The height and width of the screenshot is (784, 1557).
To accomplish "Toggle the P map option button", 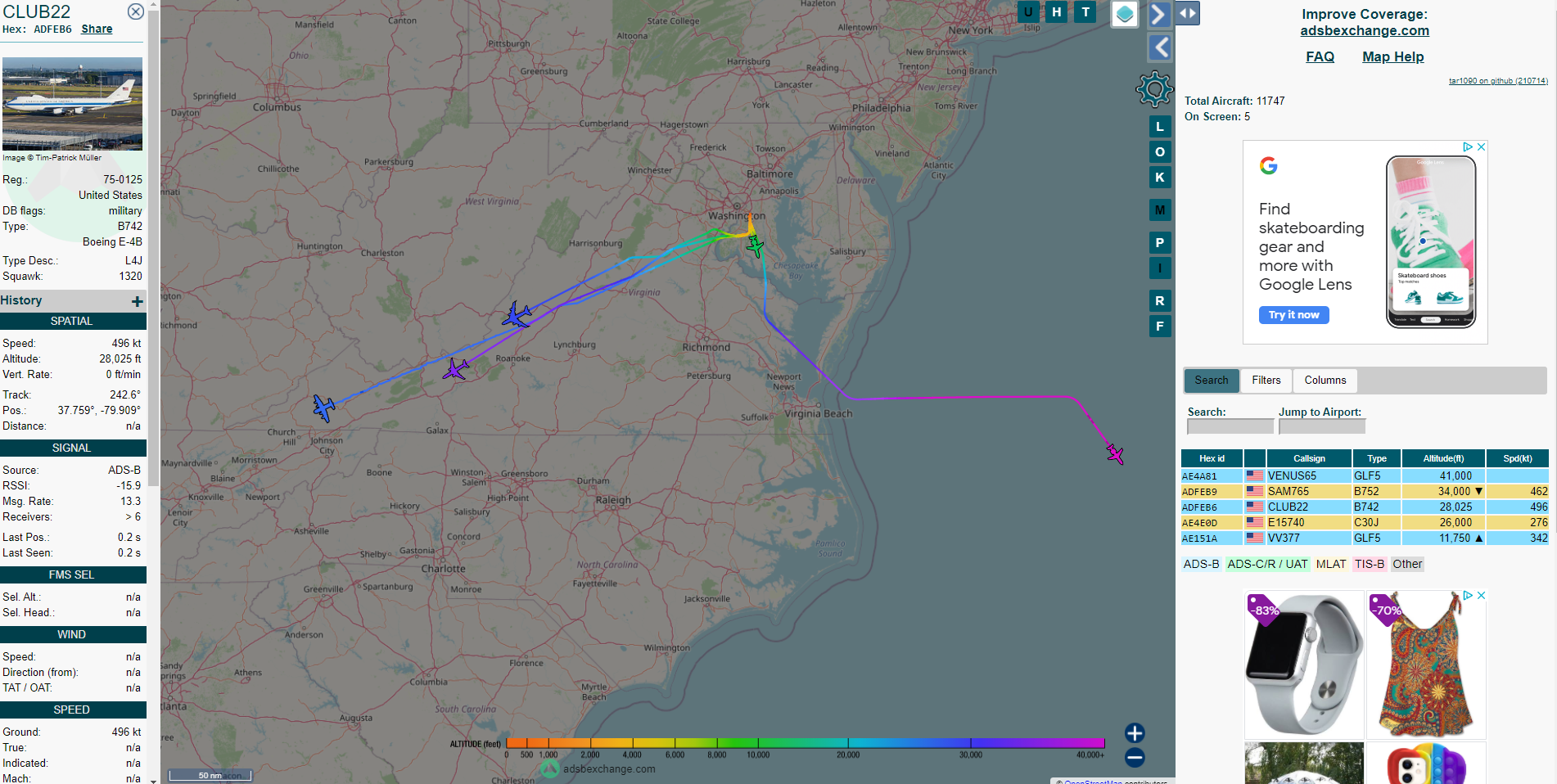I will tap(1160, 243).
